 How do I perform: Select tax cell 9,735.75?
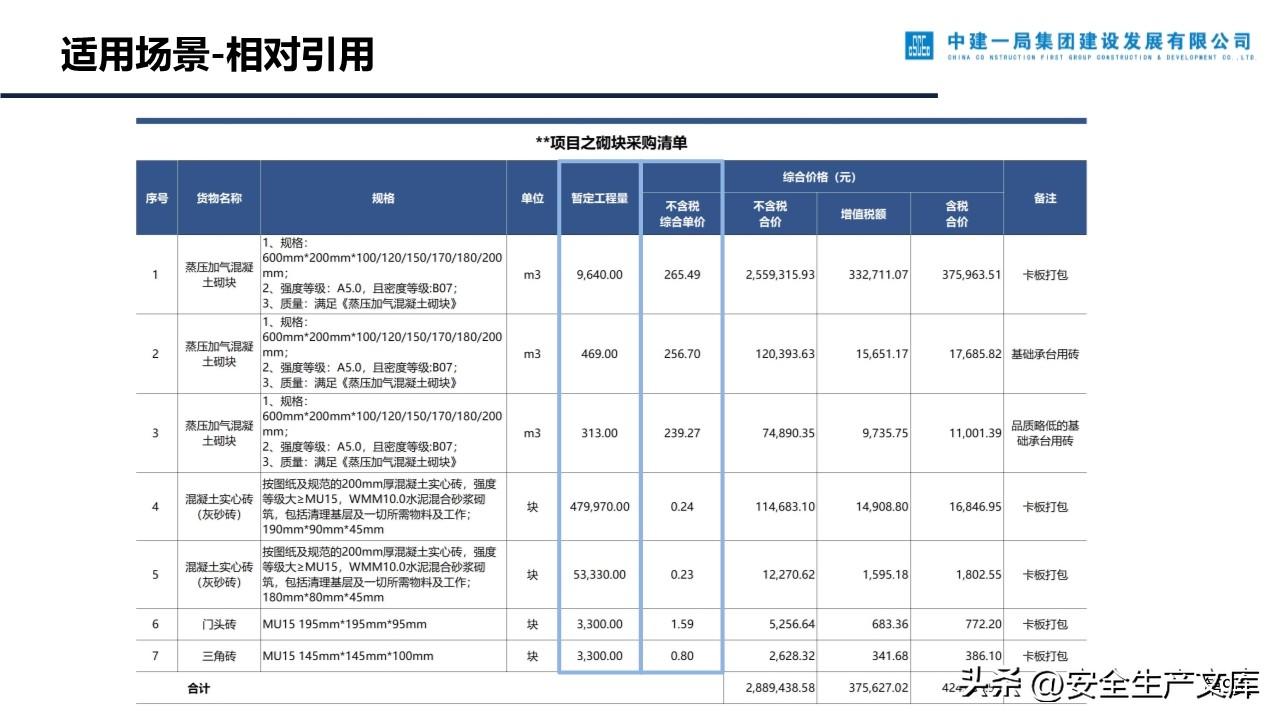(885, 433)
